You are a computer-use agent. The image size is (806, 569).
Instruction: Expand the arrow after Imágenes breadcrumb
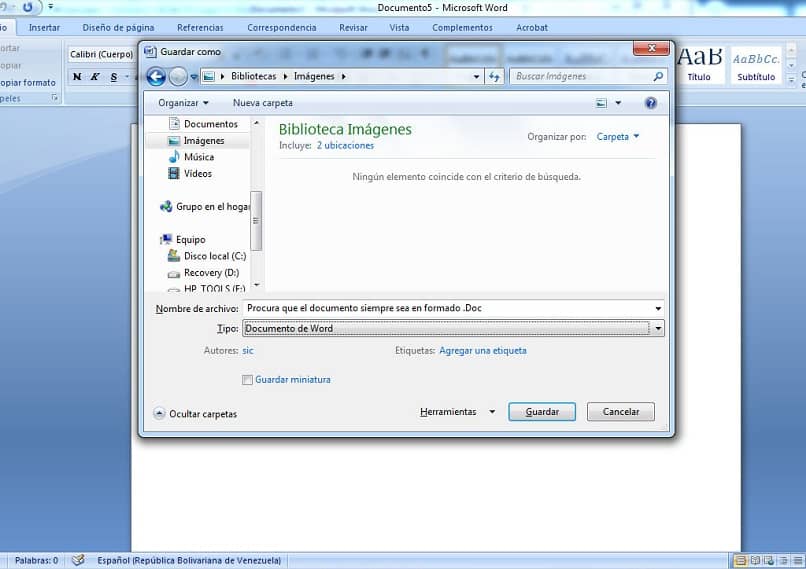click(343, 77)
